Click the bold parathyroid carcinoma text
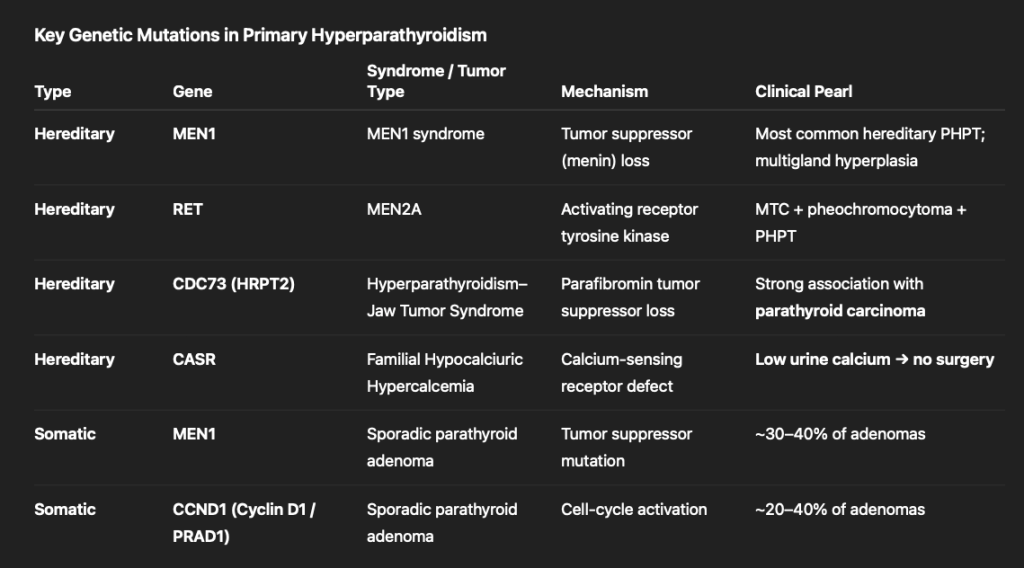Image resolution: width=1024 pixels, height=568 pixels. tap(840, 311)
